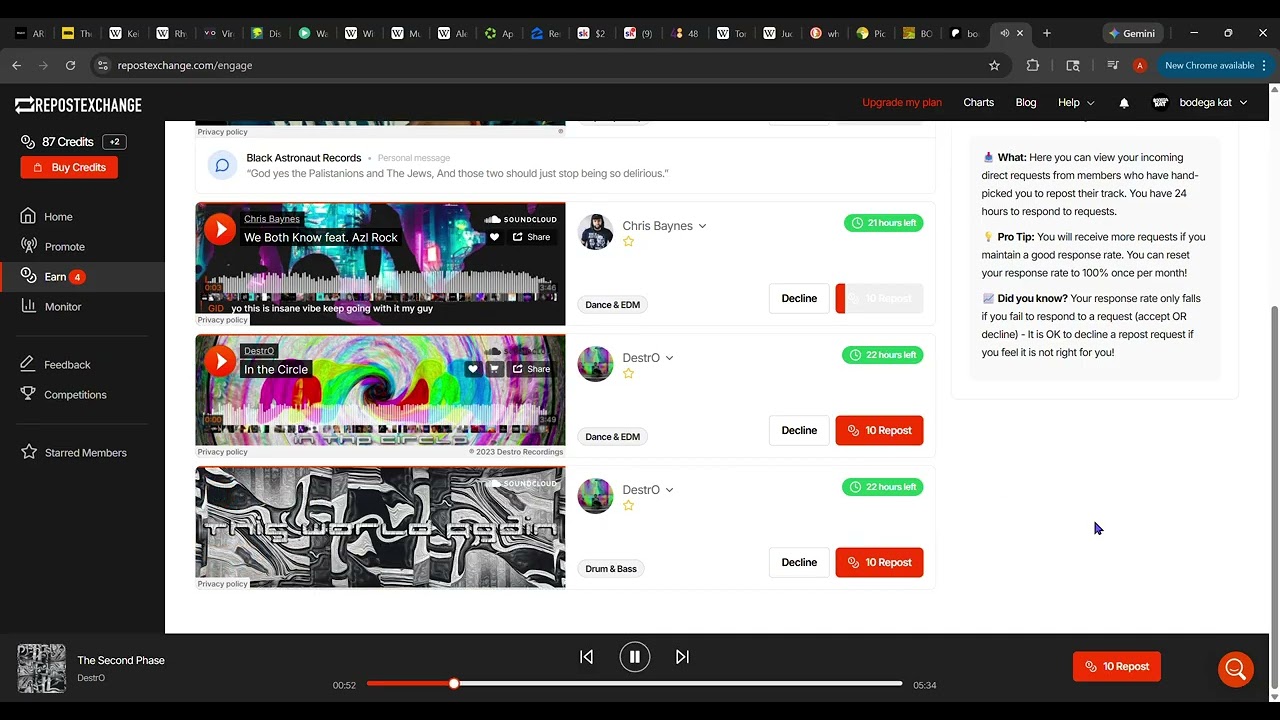1280x720 pixels.
Task: Repost In the Circle for 10 credits
Action: coord(879,430)
